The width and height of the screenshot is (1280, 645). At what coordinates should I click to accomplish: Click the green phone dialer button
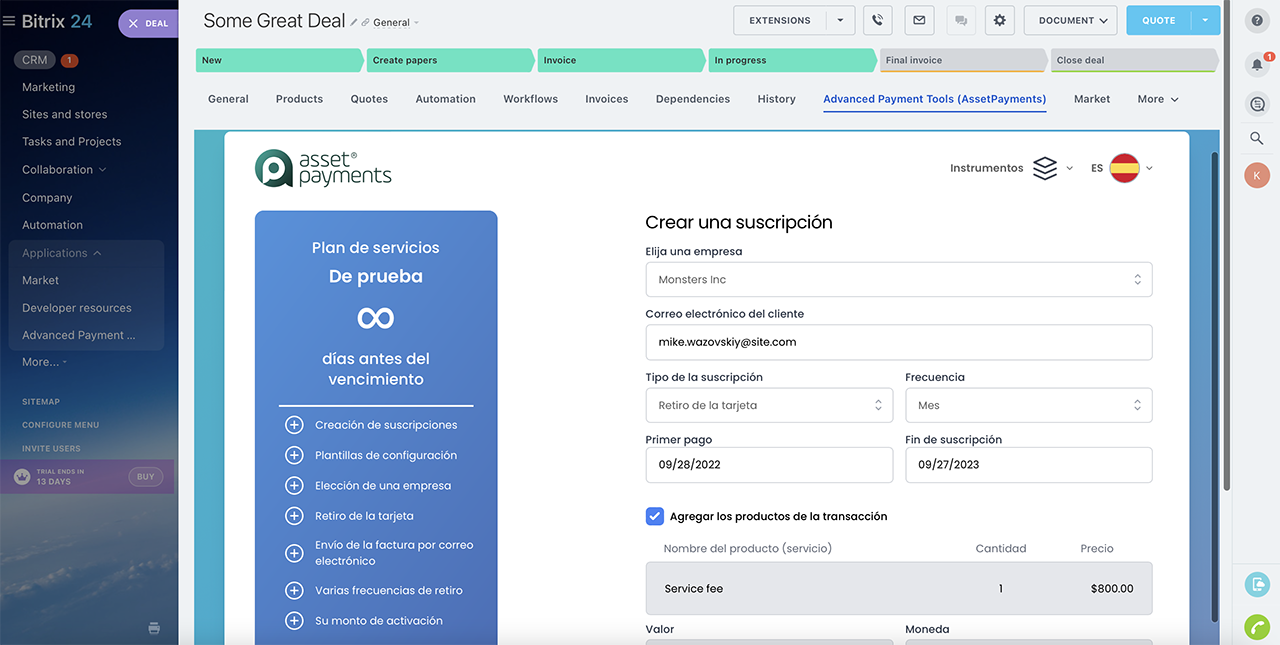click(1257, 626)
